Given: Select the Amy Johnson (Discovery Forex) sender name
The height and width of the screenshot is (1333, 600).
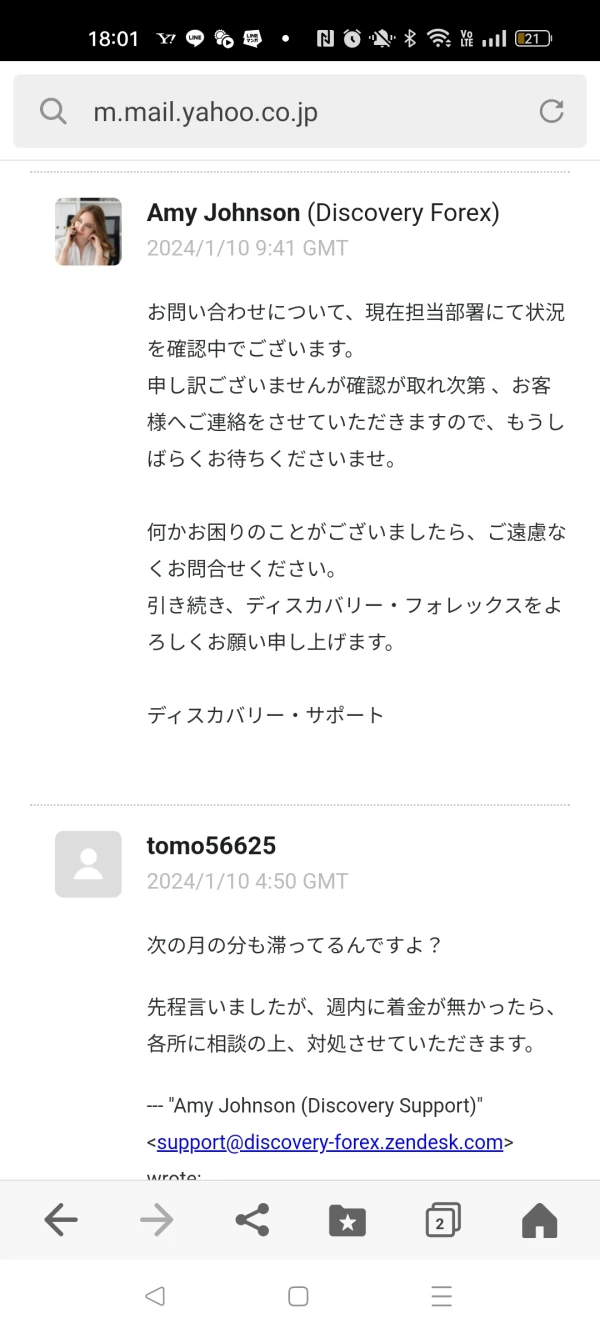Looking at the screenshot, I should [x=322, y=213].
